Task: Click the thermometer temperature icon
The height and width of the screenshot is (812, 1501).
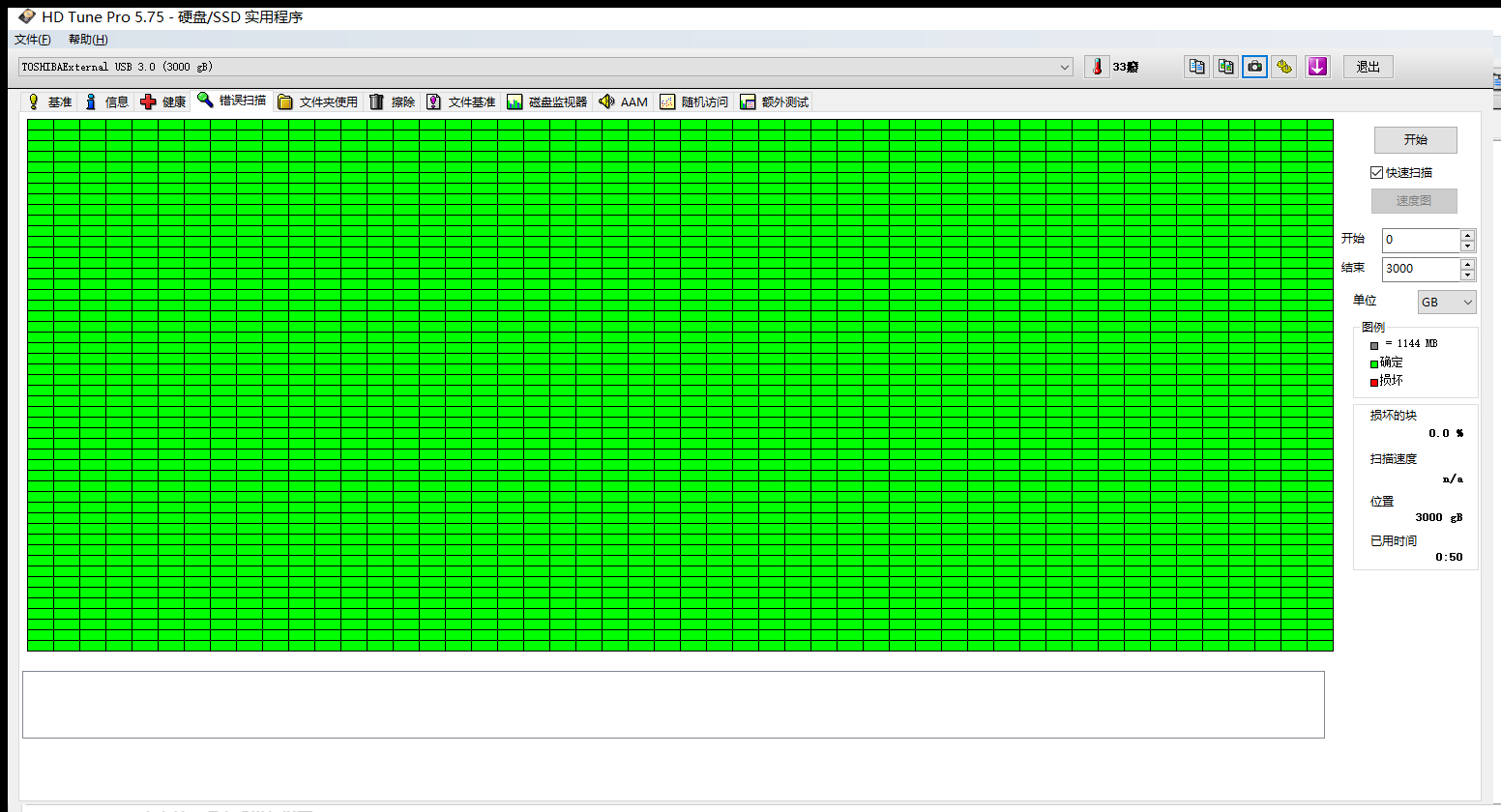Action: (x=1097, y=67)
